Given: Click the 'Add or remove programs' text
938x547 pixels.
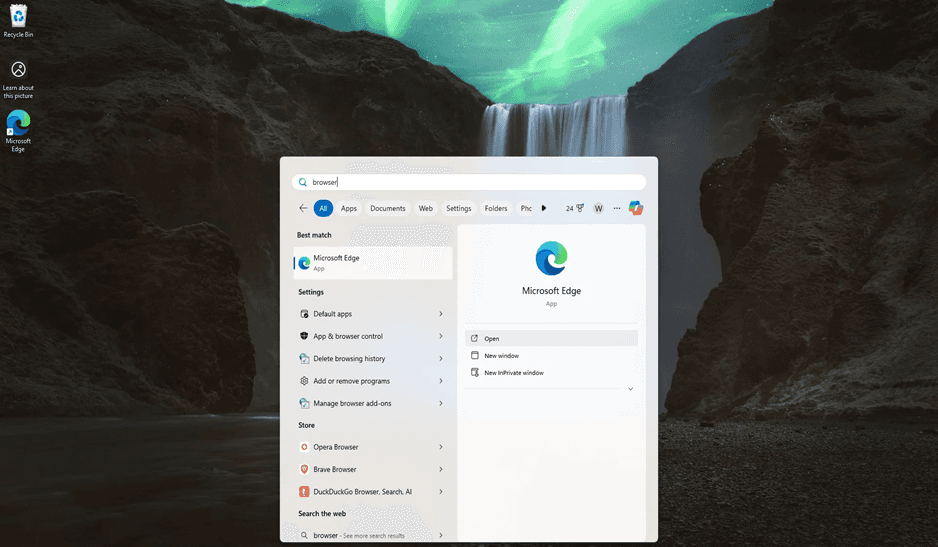Looking at the screenshot, I should [x=352, y=381].
